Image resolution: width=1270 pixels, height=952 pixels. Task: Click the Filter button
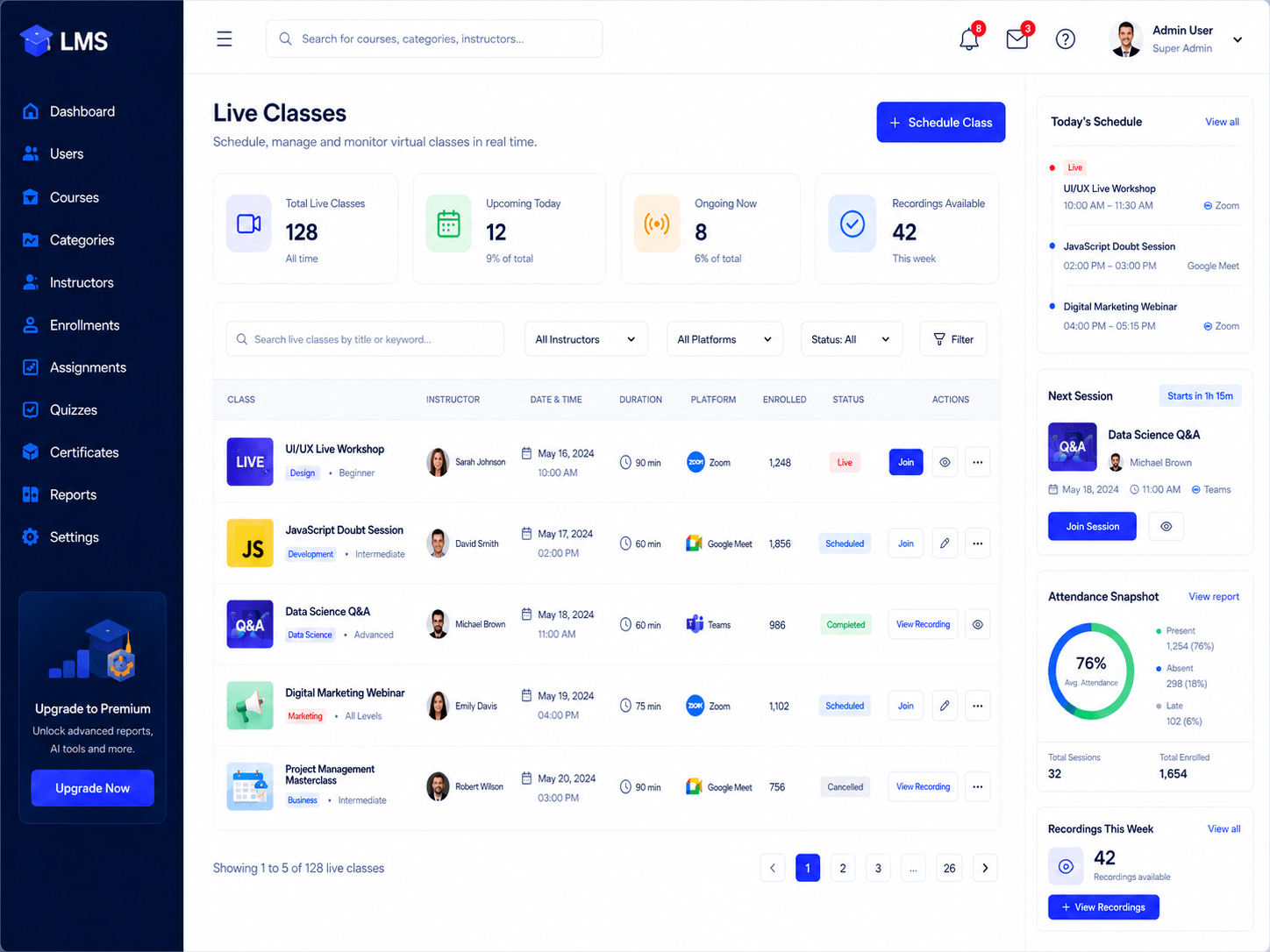953,339
